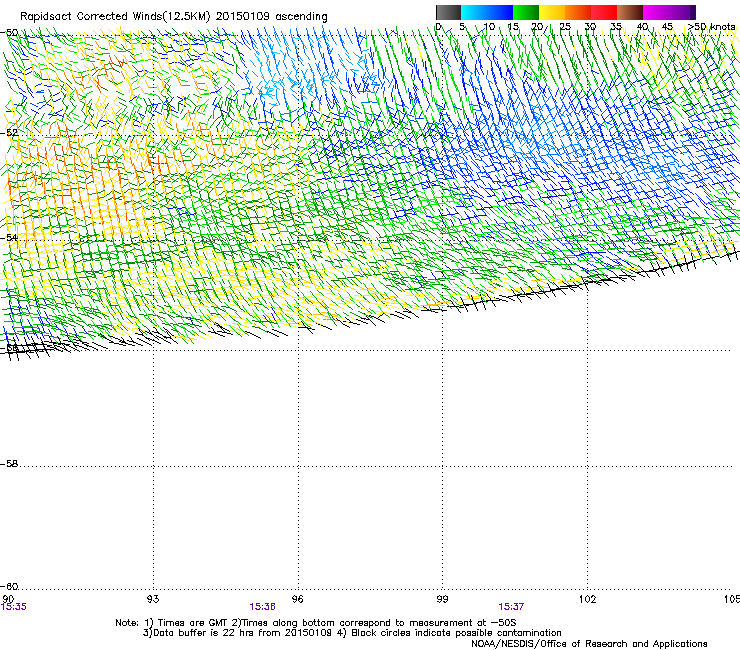Click the yellow 20–25 knots legend swatch

point(552,12)
